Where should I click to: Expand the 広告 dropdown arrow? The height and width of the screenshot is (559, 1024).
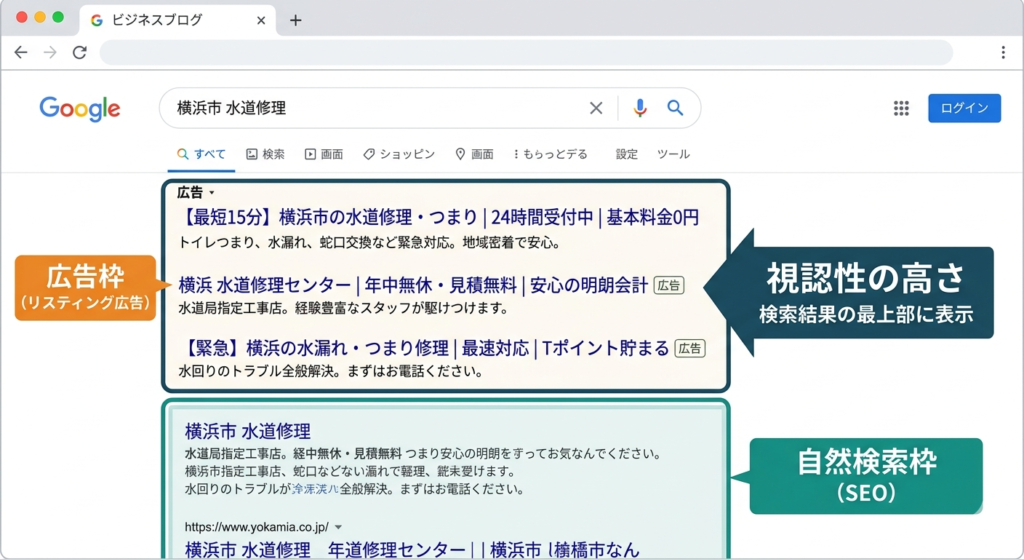(211, 192)
